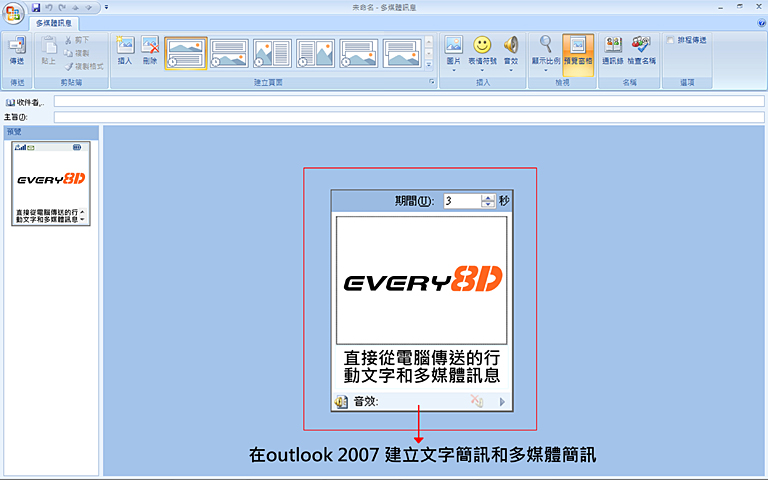Open the 圖片 (Picture) insert dropdown
This screenshot has width=768, height=480.
pyautogui.click(x=454, y=54)
